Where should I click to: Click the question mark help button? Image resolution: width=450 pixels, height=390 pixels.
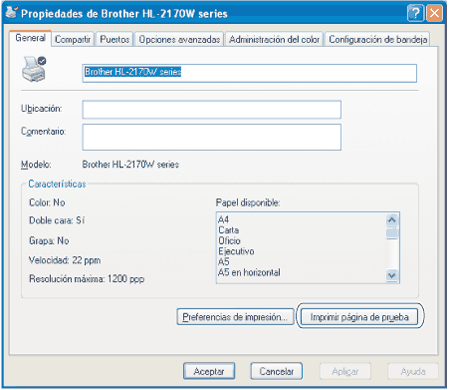[415, 14]
